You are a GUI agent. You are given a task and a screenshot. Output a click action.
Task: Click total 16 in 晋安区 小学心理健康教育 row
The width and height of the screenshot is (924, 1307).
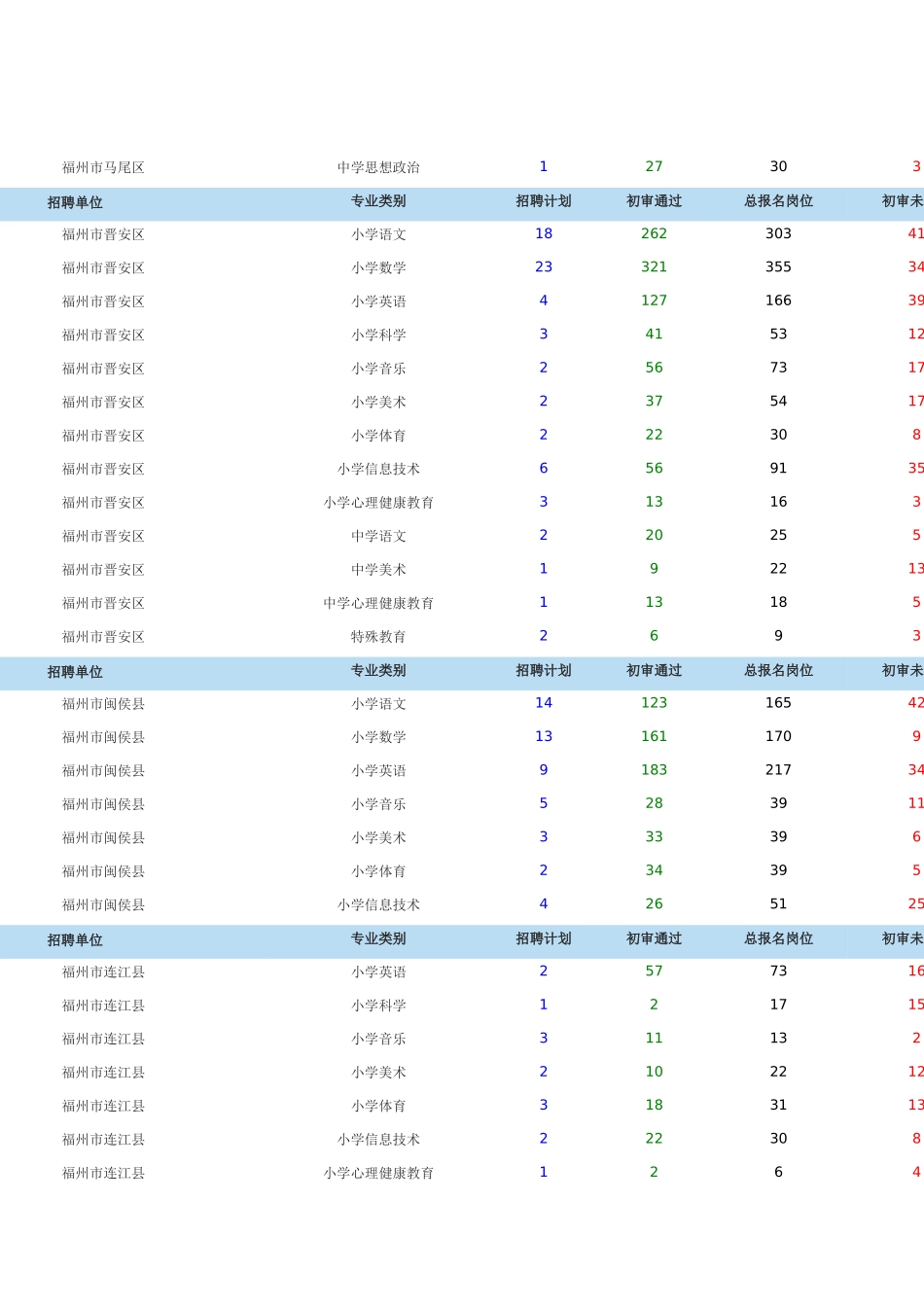pos(778,503)
